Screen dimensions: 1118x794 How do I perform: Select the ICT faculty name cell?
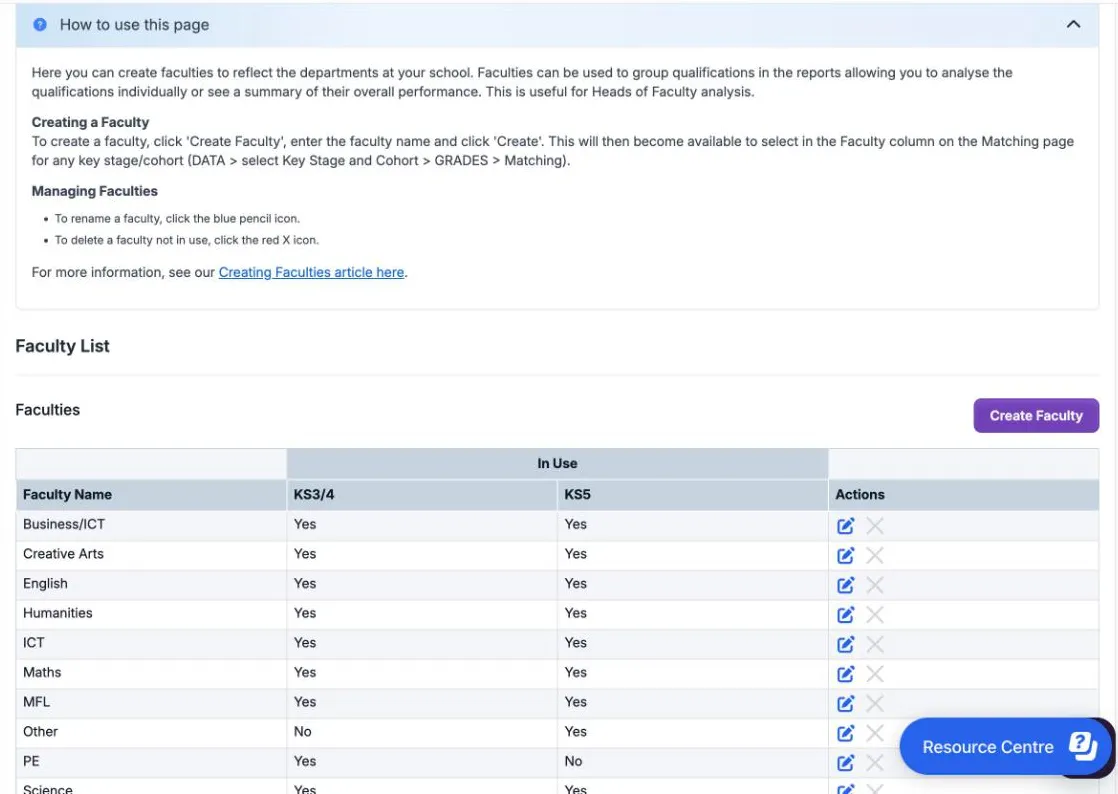[151, 643]
